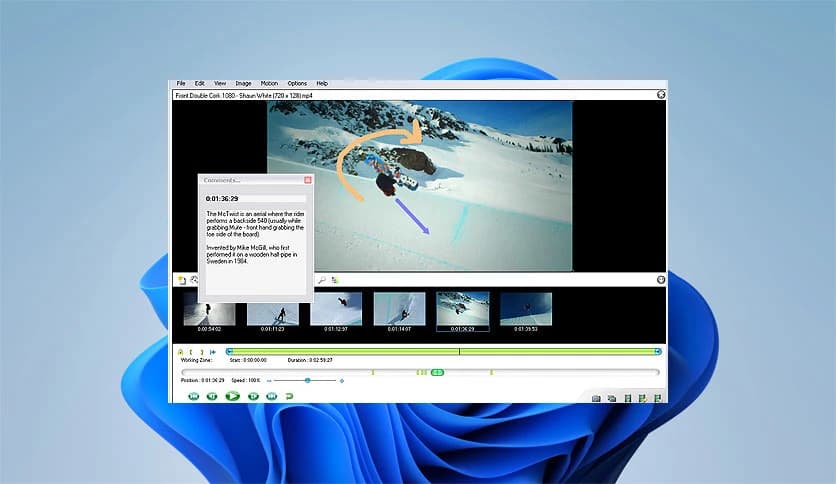The height and width of the screenshot is (484, 836).
Task: Click the key image marker left of the playhead cluster on the position bar
Action: (x=373, y=373)
